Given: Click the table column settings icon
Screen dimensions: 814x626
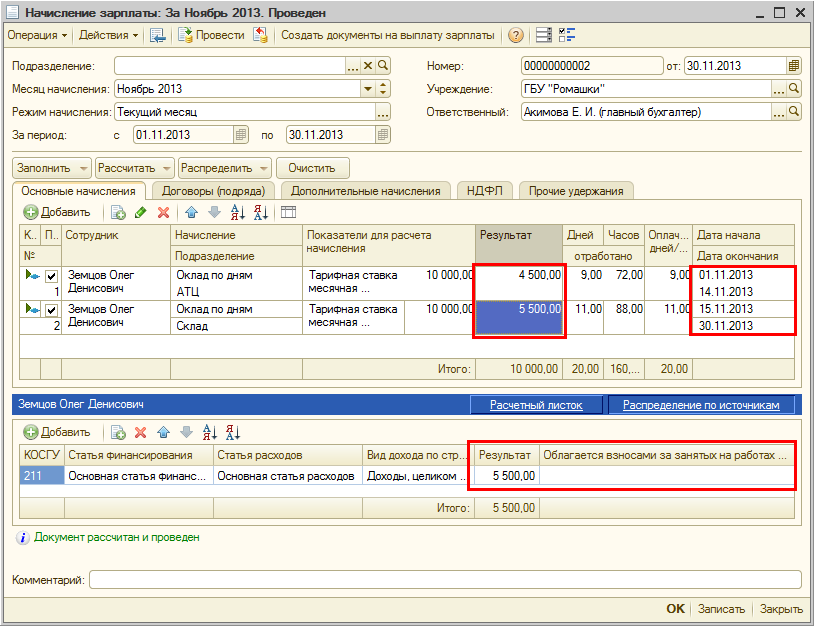Looking at the screenshot, I should pos(288,212).
